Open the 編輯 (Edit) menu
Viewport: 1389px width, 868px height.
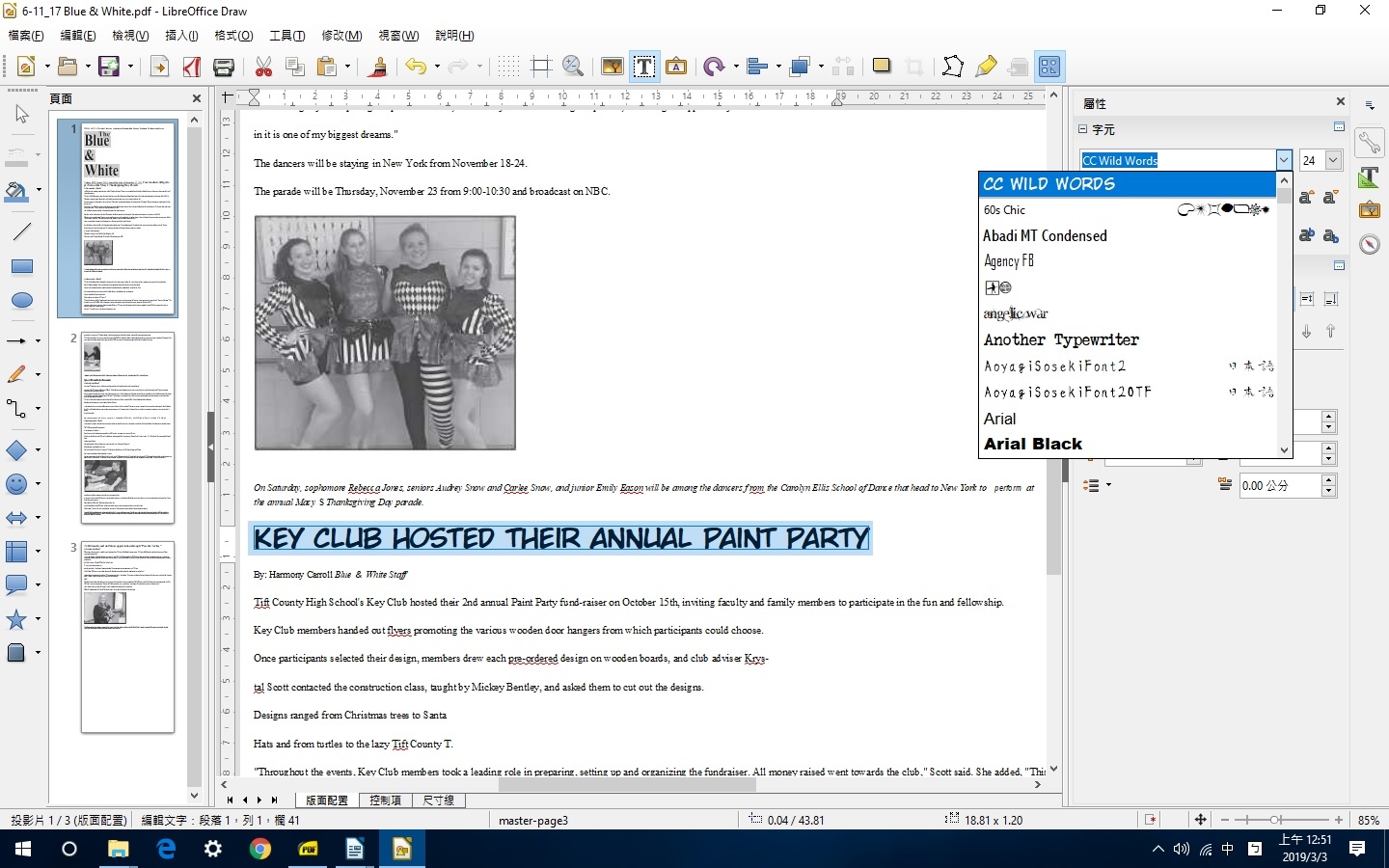coord(78,36)
